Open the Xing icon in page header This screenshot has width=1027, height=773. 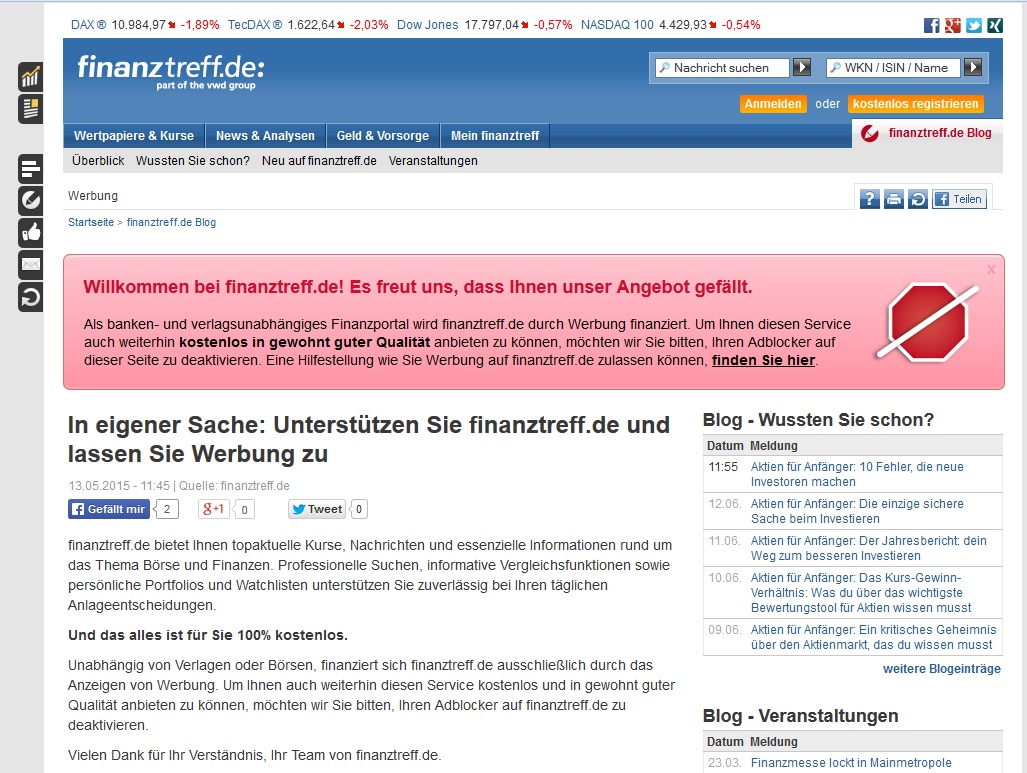pyautogui.click(x=995, y=26)
